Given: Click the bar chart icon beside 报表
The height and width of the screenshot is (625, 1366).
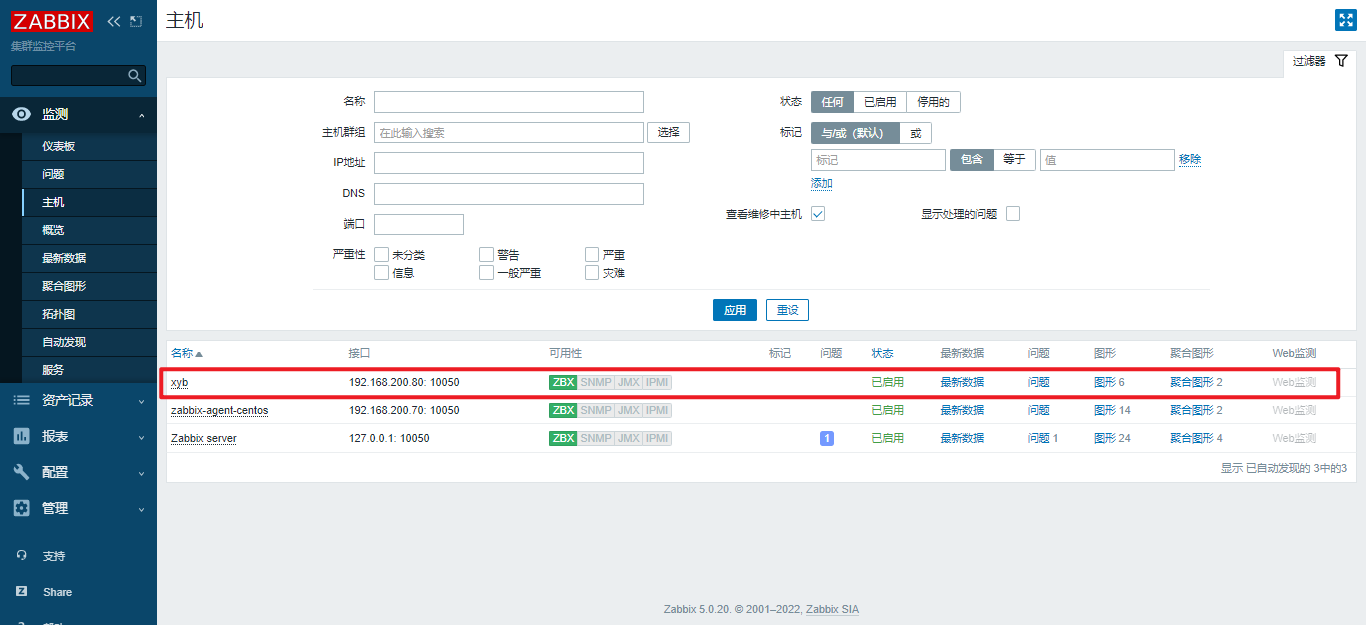Looking at the screenshot, I should (21, 436).
